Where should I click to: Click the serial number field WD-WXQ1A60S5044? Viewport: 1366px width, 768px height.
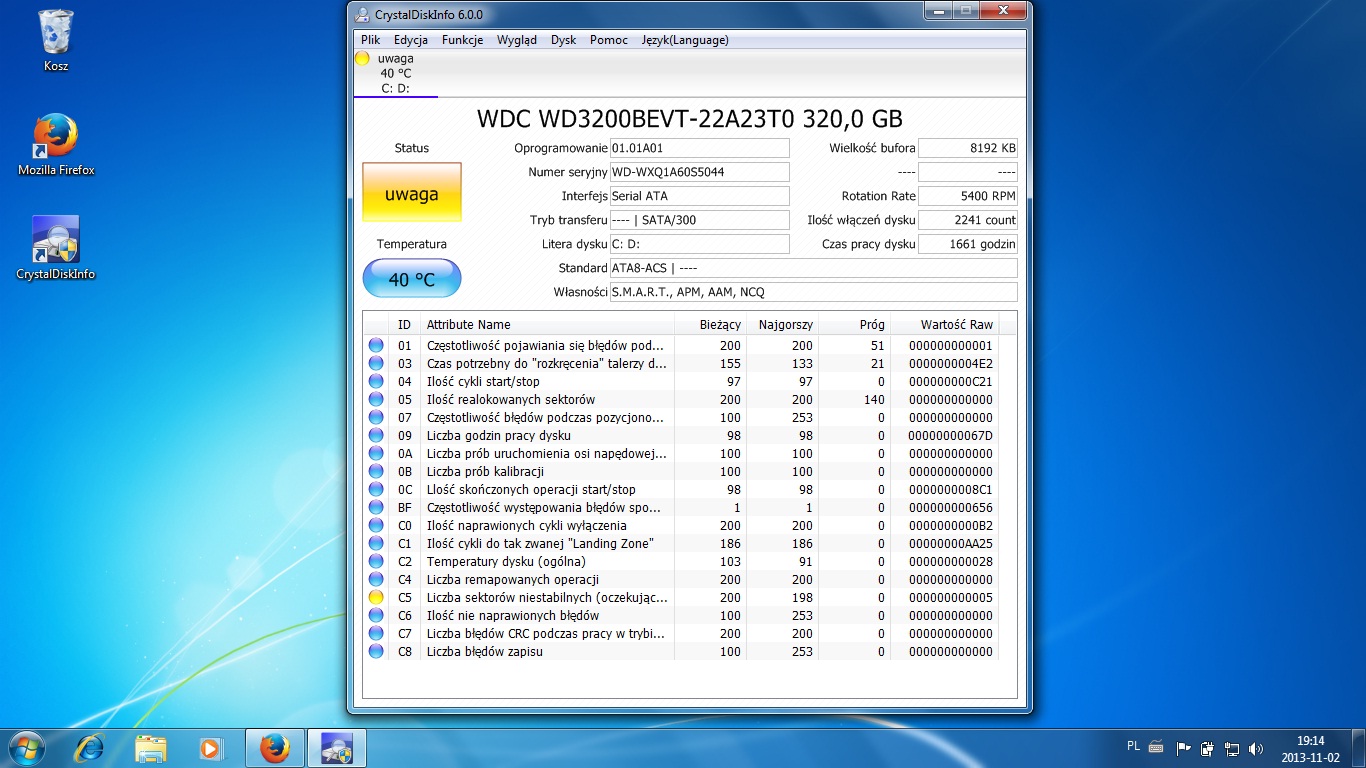[699, 172]
